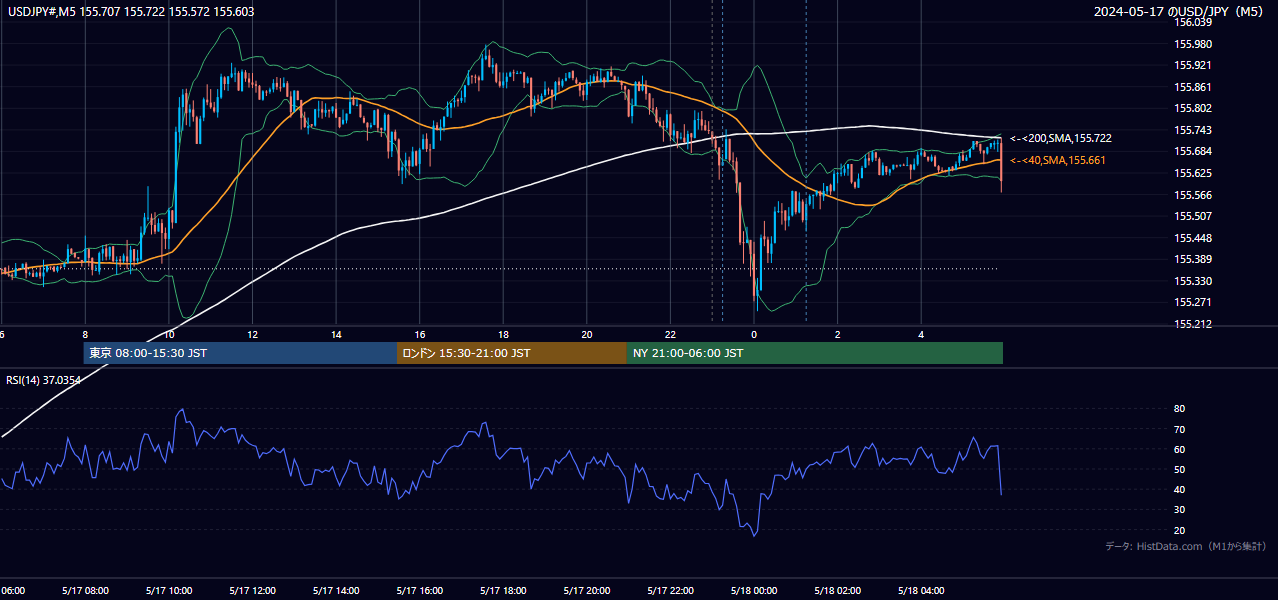Click price axis value 155.271
This screenshot has width=1278, height=600.
click(1193, 302)
